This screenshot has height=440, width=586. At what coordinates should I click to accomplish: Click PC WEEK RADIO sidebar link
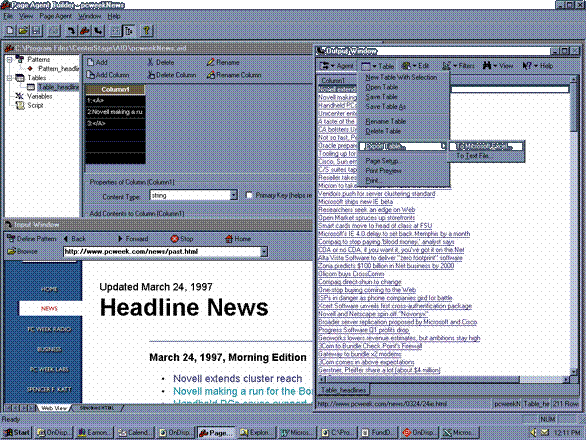pos(49,329)
